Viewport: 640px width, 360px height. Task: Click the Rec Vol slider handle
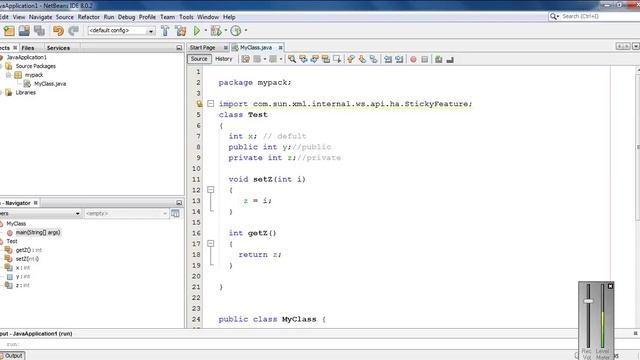(588, 301)
